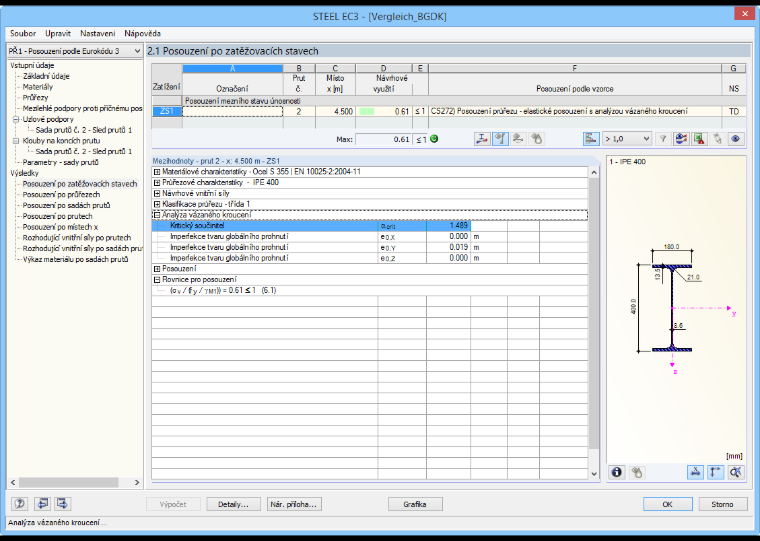
Task: Click the cross-section info icon
Action: pos(617,472)
